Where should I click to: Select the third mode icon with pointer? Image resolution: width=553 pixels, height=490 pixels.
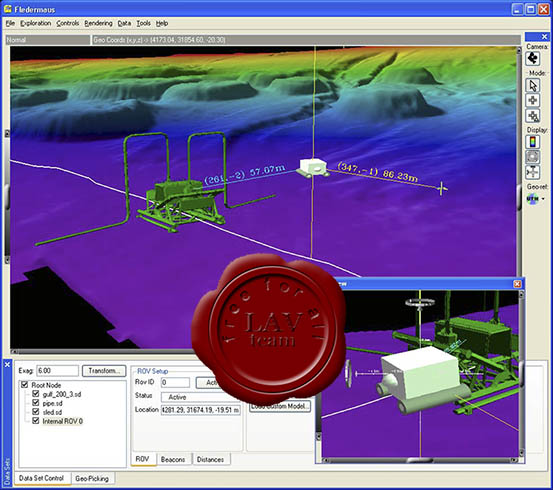click(533, 116)
